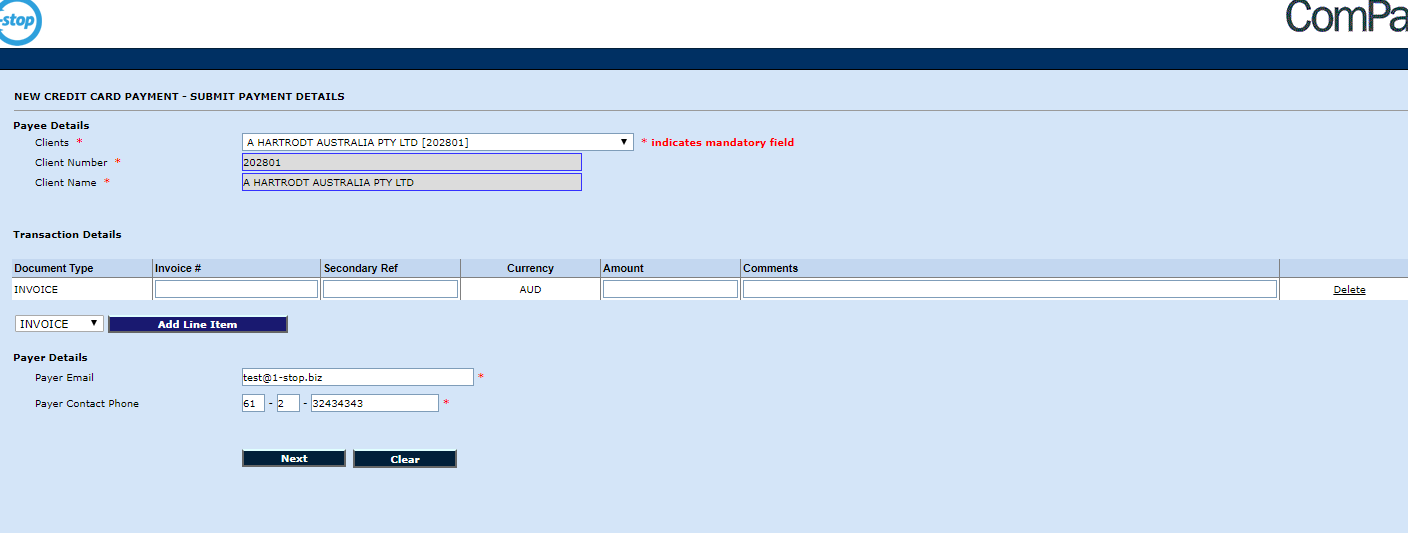
Task: Focus the phone number field 32434343
Action: click(374, 403)
